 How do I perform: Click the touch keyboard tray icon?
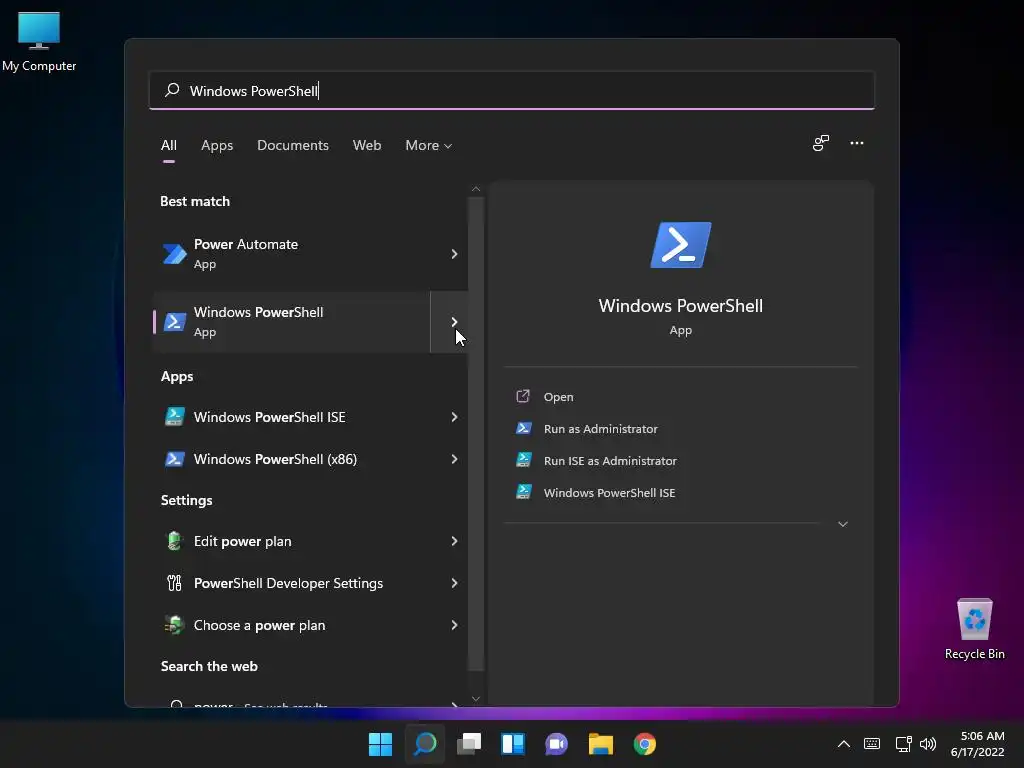[x=872, y=744]
